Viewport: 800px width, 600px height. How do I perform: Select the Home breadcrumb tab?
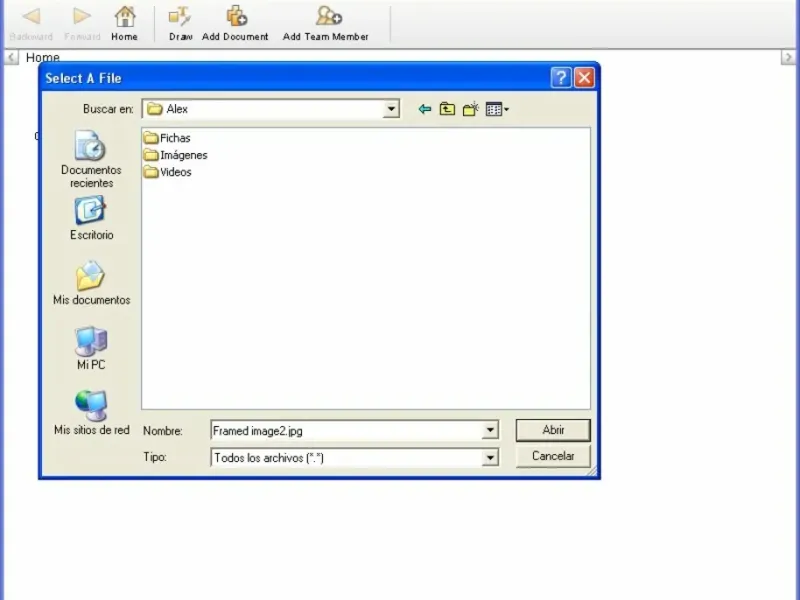click(x=43, y=57)
